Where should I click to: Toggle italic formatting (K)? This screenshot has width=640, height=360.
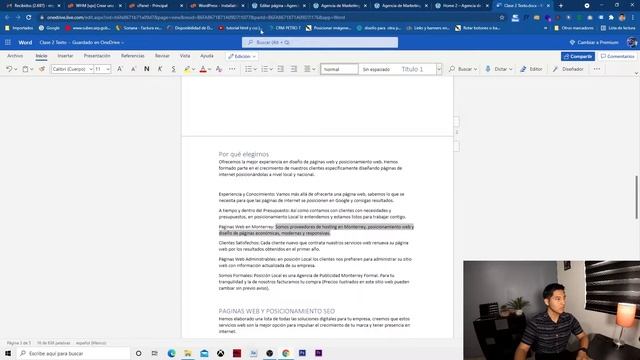[x=160, y=69]
